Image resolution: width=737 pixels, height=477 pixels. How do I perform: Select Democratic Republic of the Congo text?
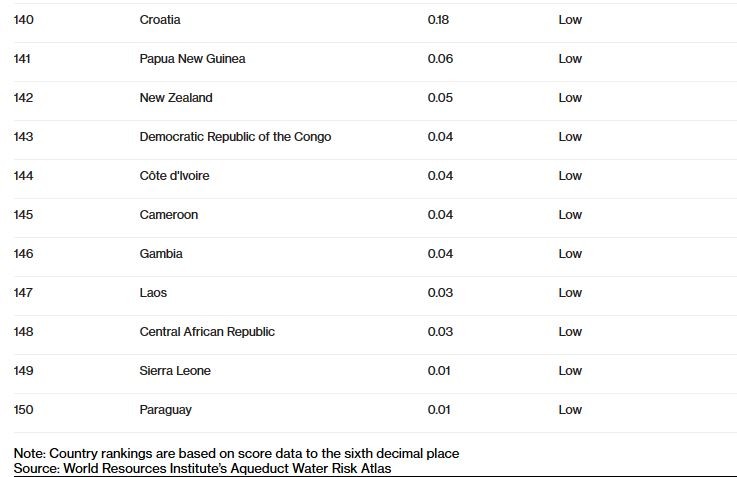[x=235, y=137]
